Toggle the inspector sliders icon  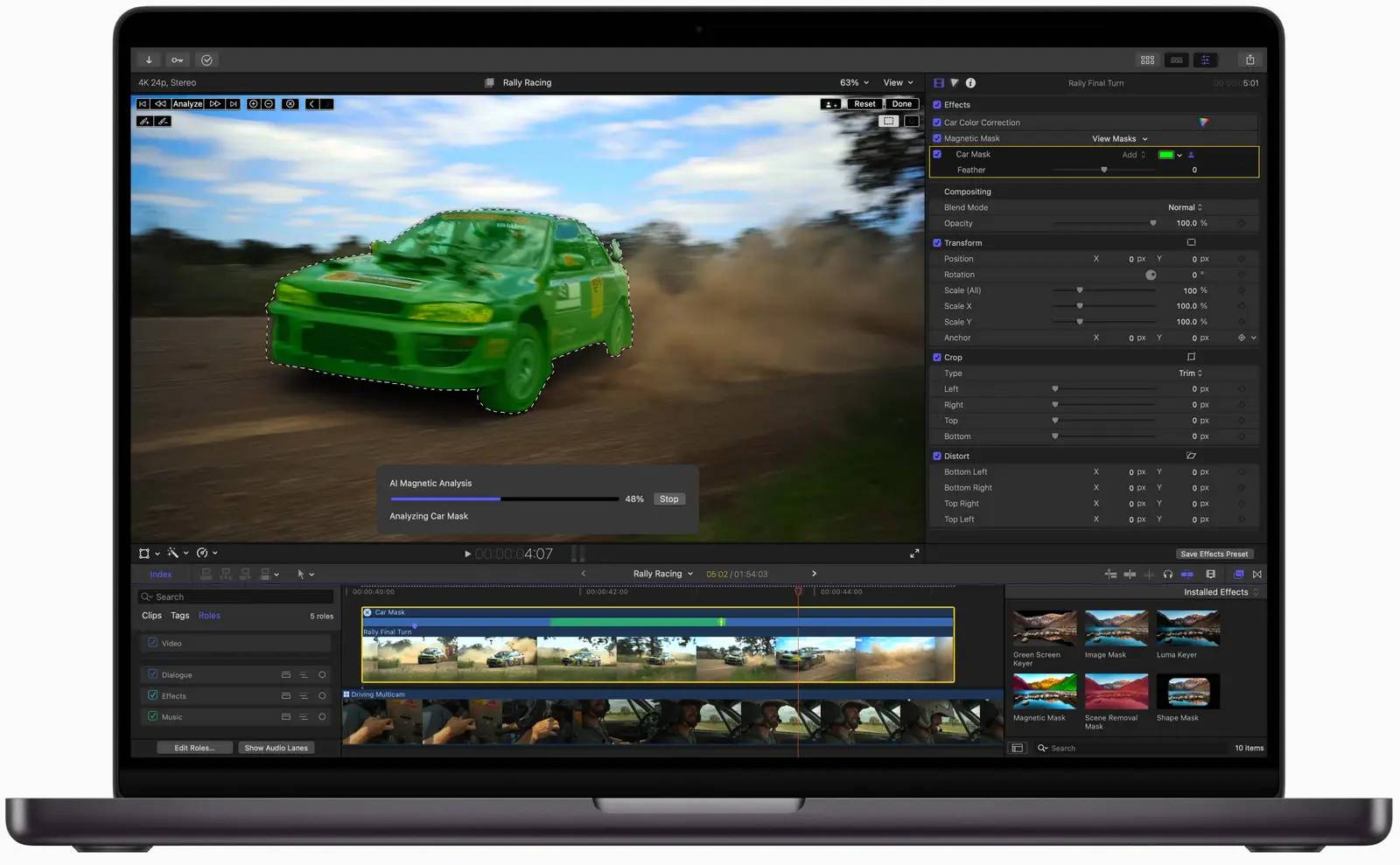pos(1206,59)
